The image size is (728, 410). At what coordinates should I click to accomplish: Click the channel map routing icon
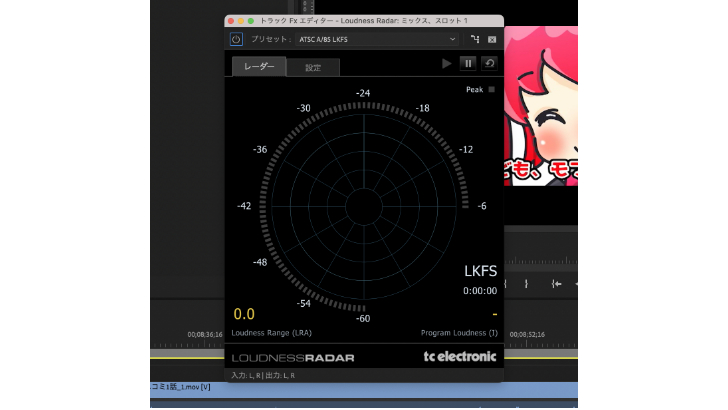(475, 39)
